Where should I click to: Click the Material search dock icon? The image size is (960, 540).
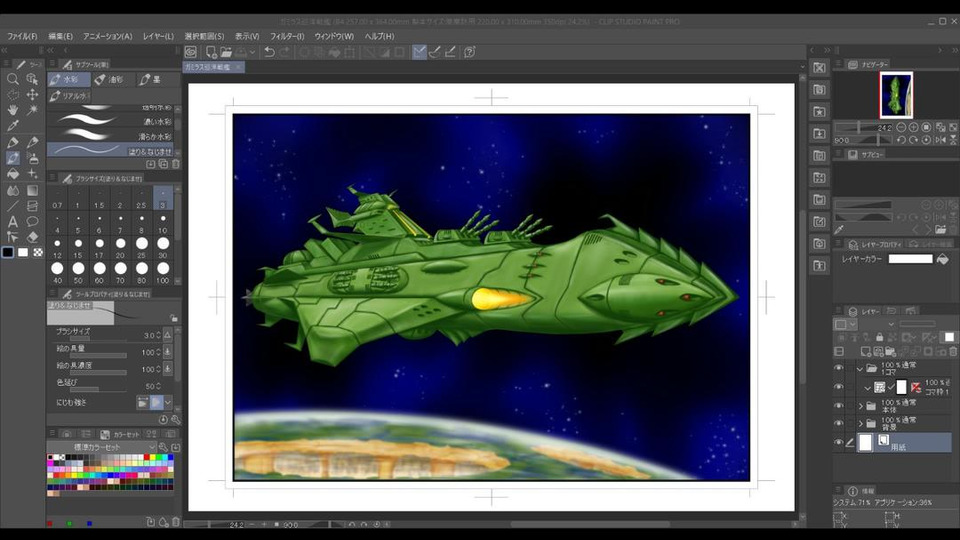819,68
